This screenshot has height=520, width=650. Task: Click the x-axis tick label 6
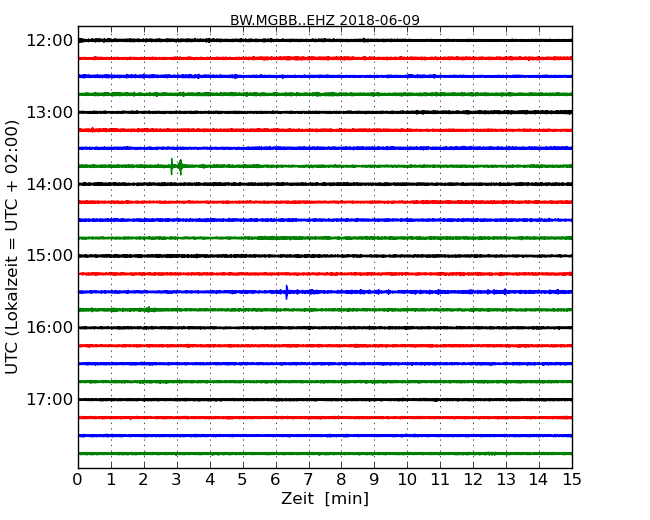275,480
